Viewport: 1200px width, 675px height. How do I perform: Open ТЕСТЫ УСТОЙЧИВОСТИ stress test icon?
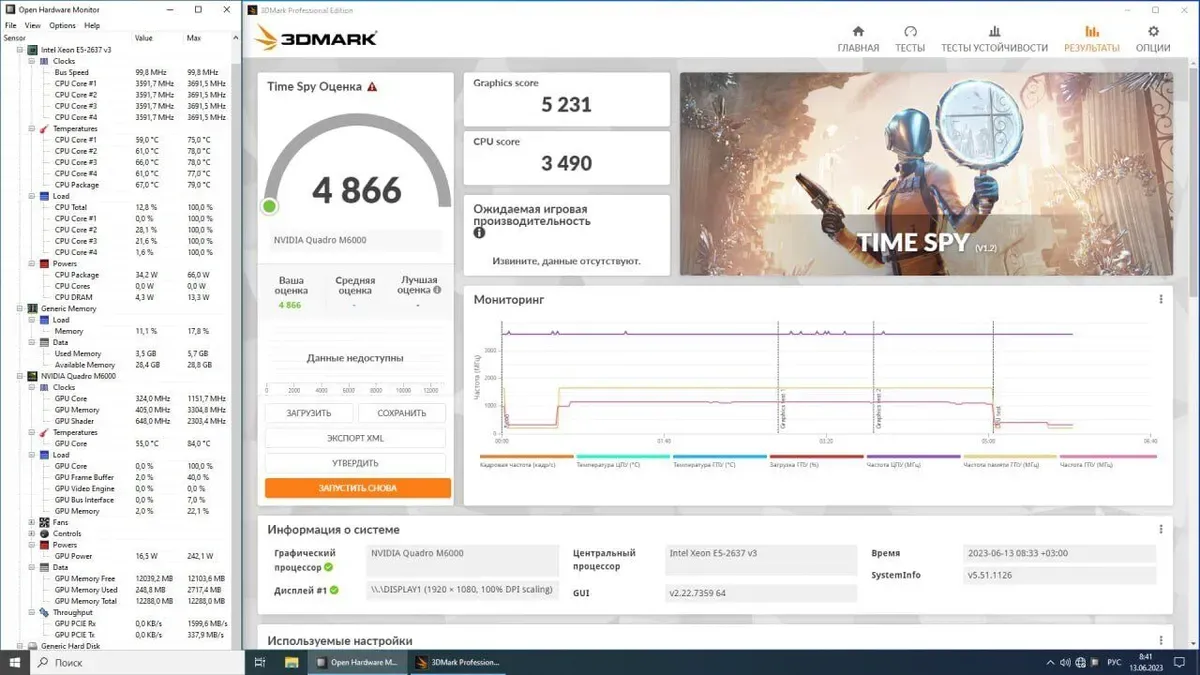tap(993, 32)
